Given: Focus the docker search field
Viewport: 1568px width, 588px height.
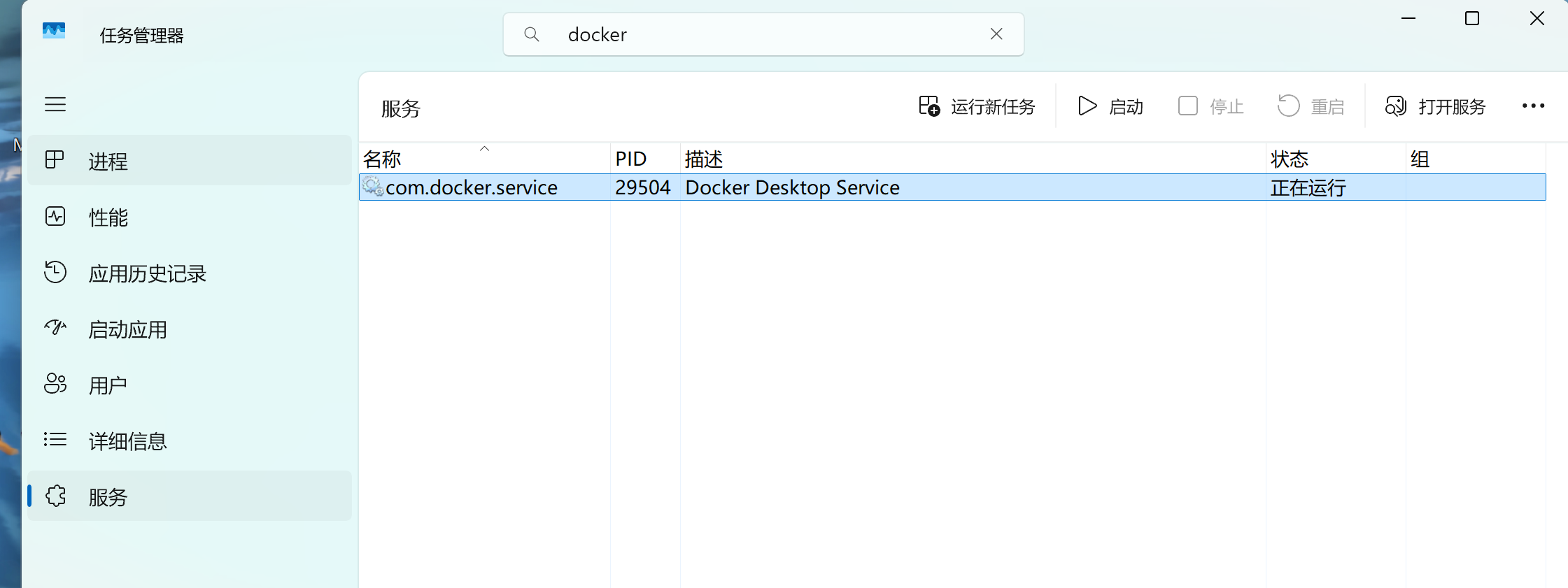Looking at the screenshot, I should pyautogui.click(x=763, y=34).
